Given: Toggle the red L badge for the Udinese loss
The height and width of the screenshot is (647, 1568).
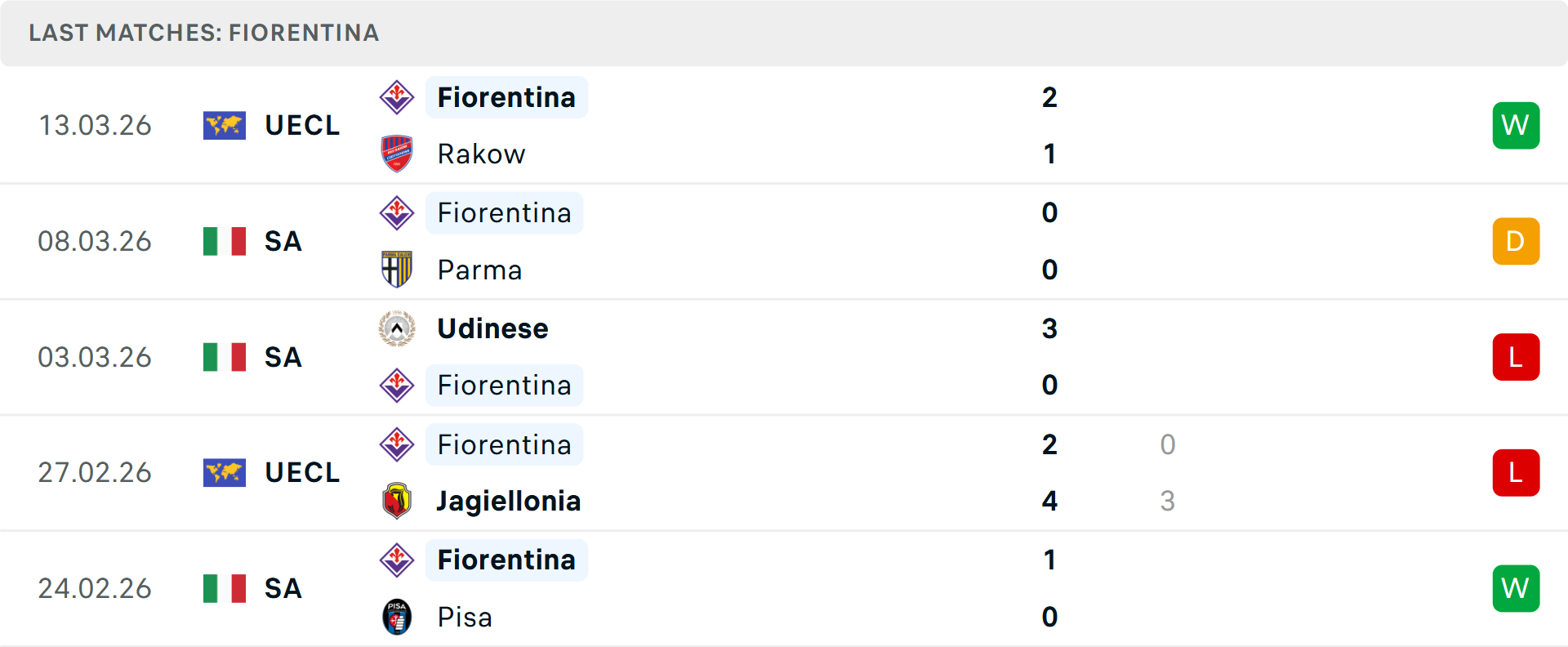Looking at the screenshot, I should click(1516, 357).
